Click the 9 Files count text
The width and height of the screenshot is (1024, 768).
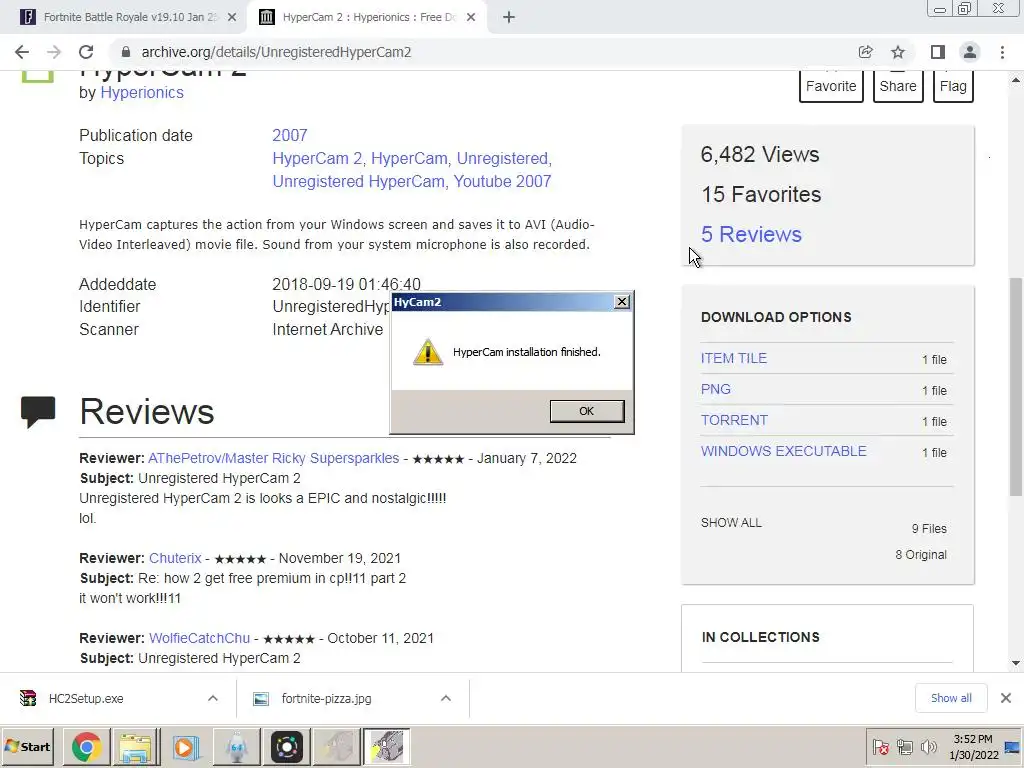tap(929, 529)
